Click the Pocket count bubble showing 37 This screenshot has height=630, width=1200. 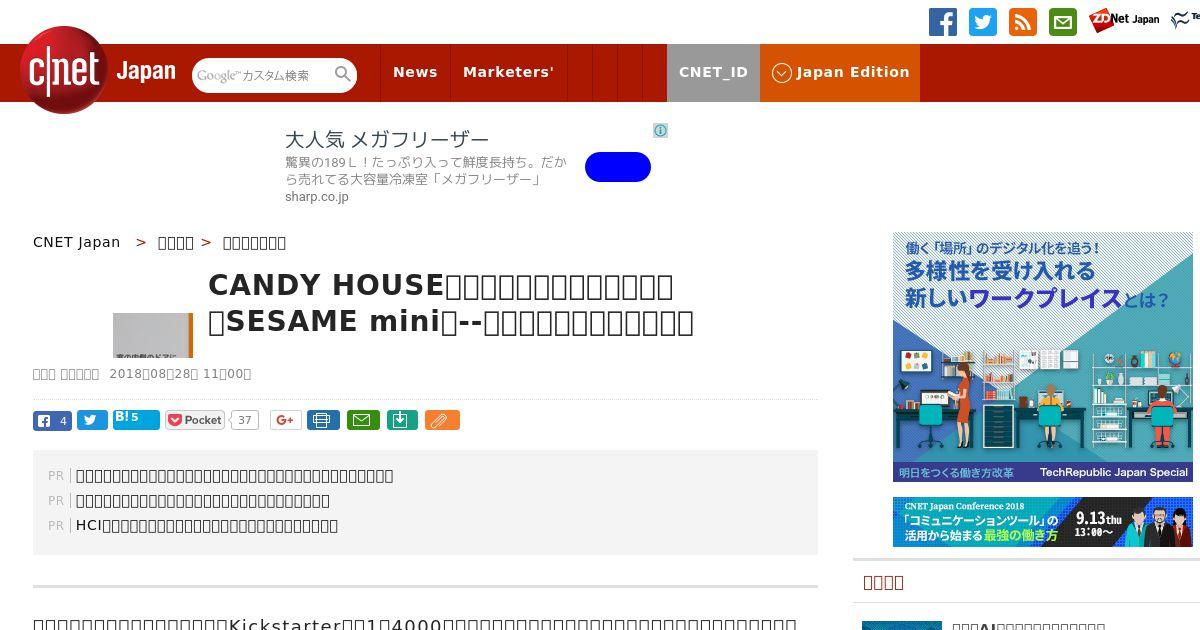[245, 420]
